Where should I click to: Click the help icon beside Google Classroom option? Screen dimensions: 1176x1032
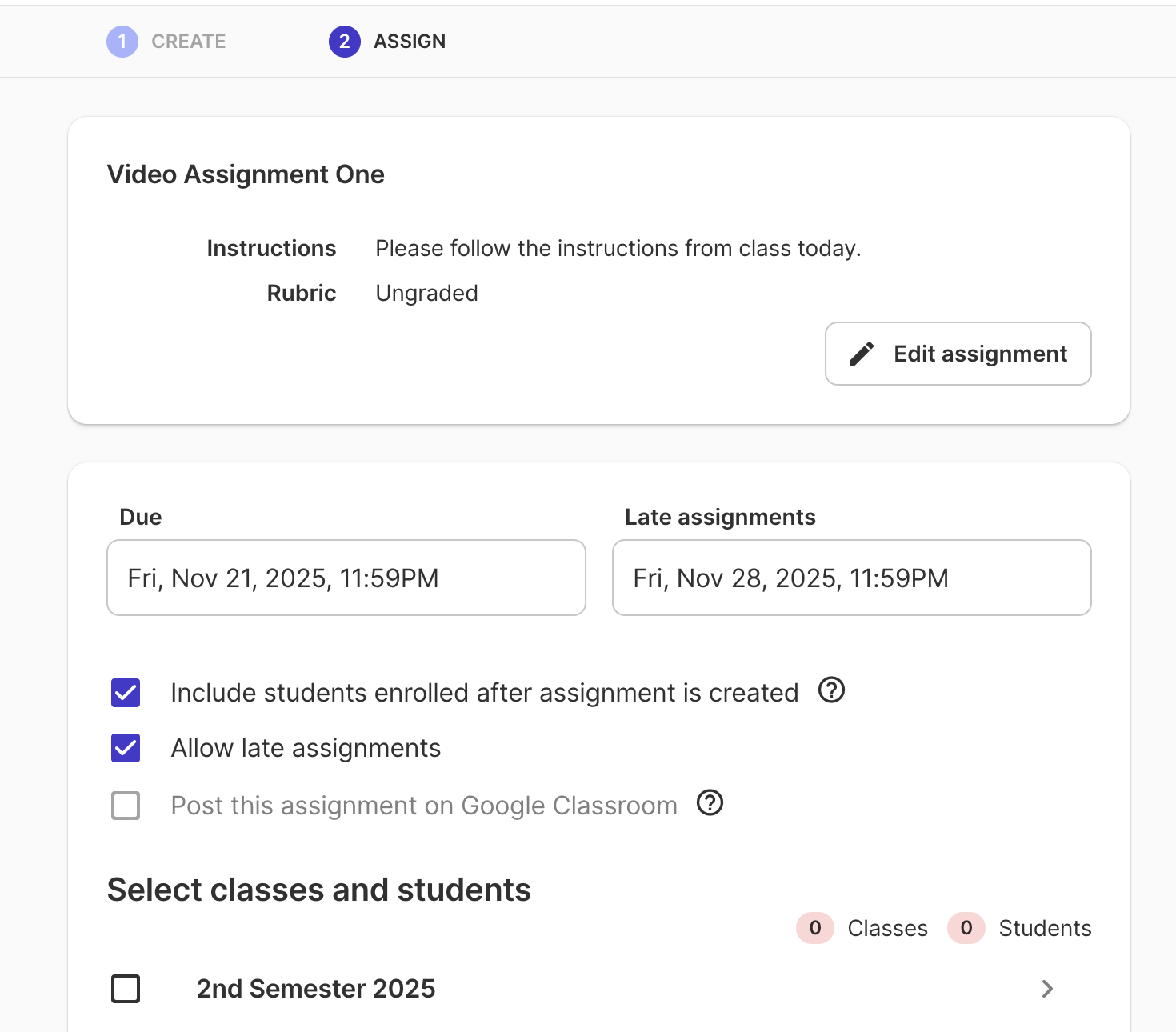tap(709, 803)
